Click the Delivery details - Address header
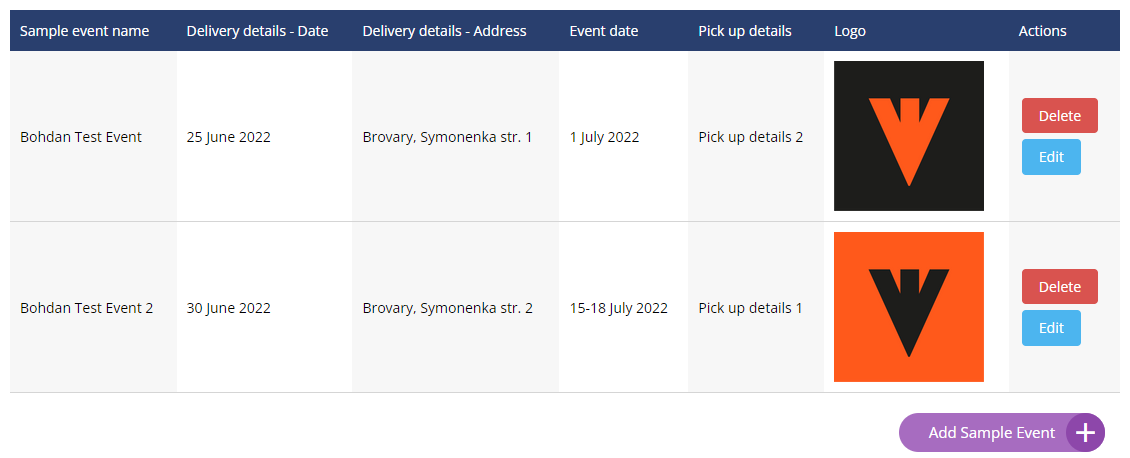 point(444,31)
